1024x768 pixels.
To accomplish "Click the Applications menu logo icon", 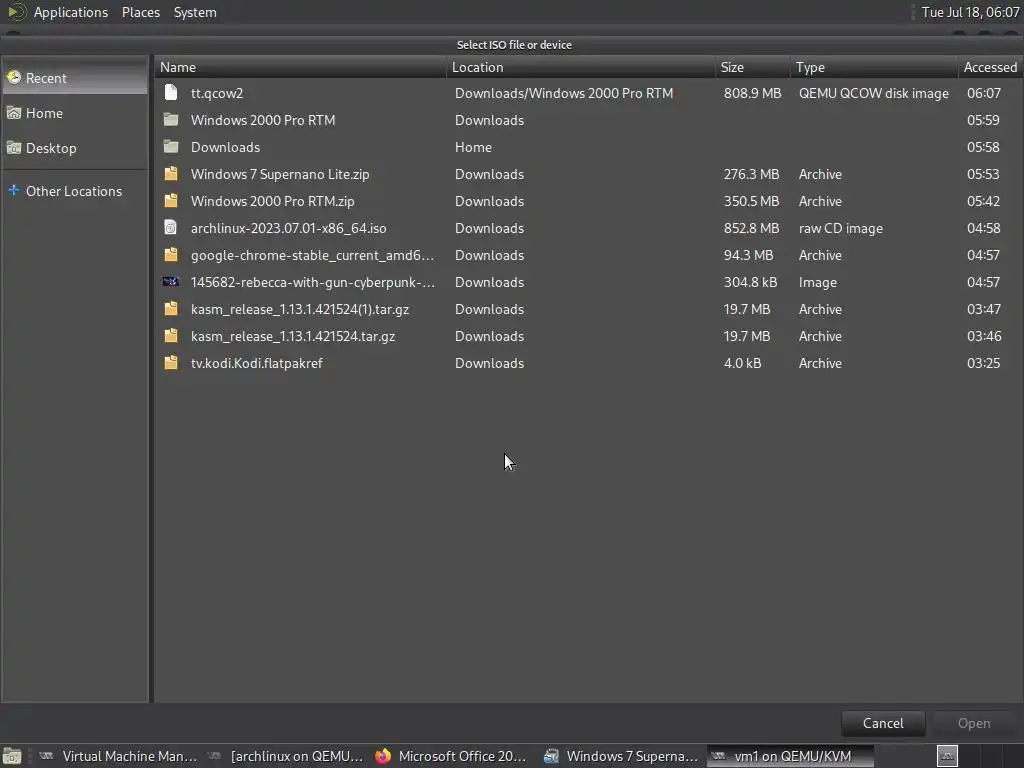I will [x=16, y=12].
